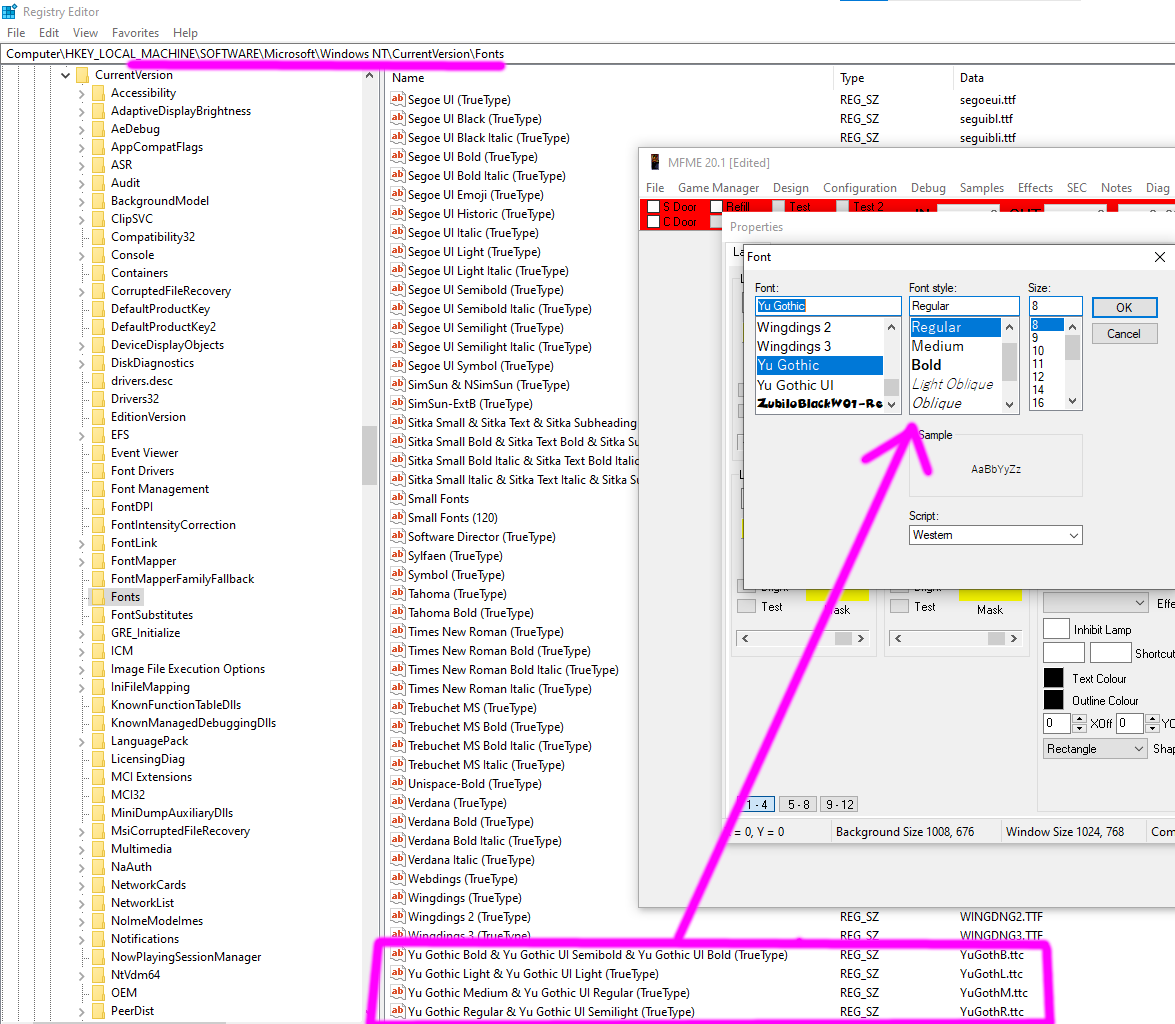Collapse the CurrentVersion tree node
Image resolution: width=1175 pixels, height=1024 pixels.
[65, 75]
